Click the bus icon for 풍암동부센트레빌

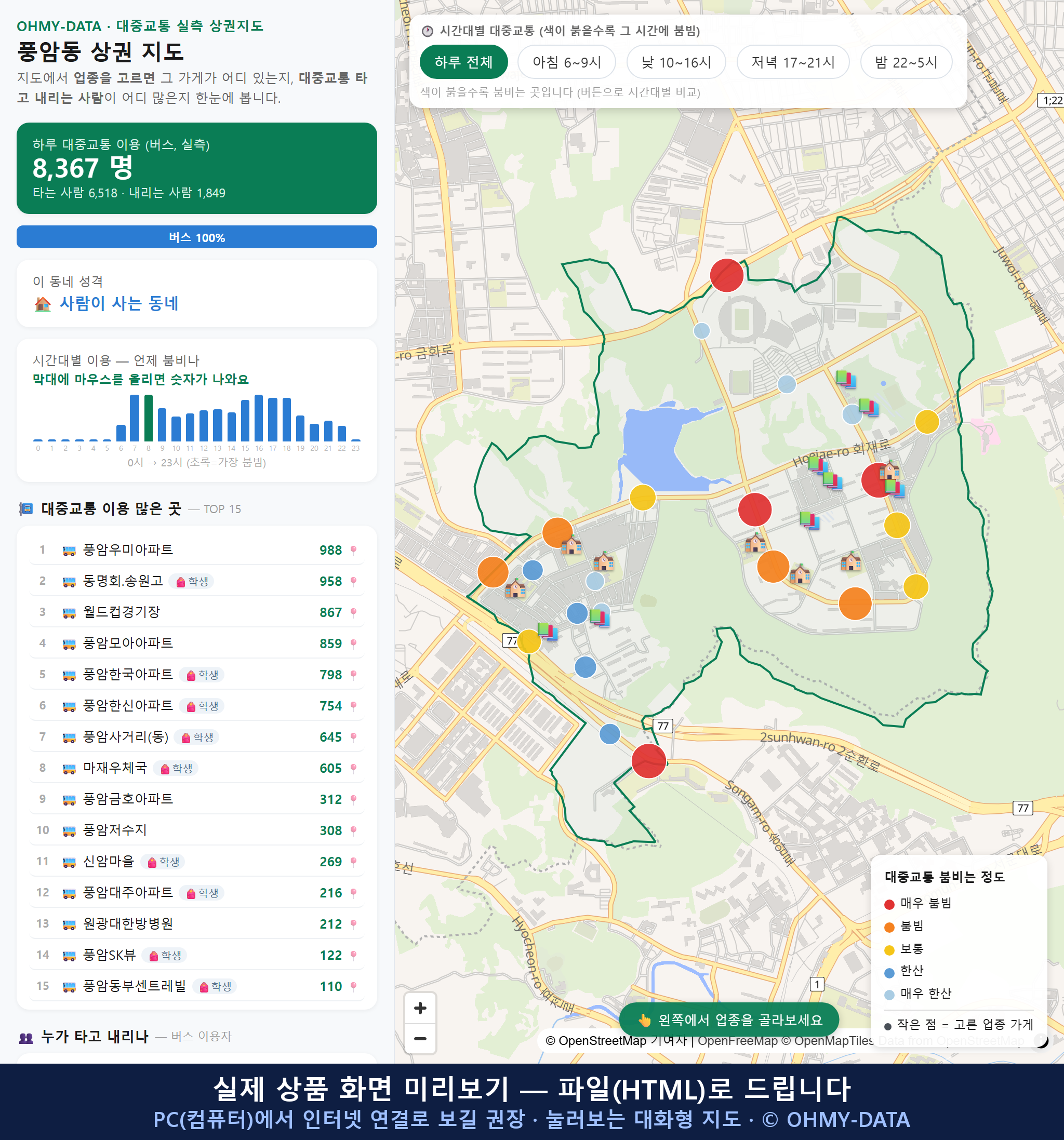pyautogui.click(x=69, y=986)
